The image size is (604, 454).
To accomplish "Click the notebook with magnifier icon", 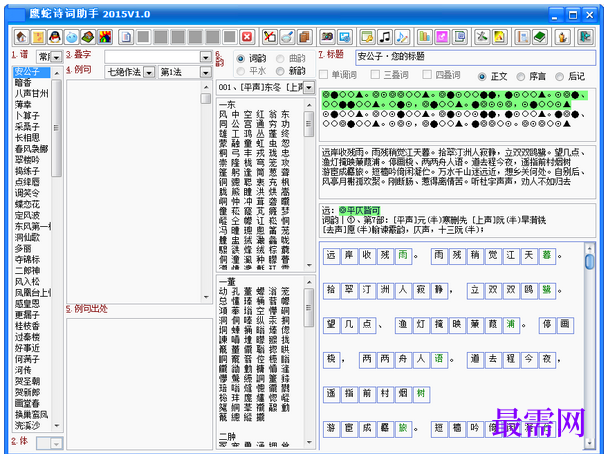I will point(523,37).
